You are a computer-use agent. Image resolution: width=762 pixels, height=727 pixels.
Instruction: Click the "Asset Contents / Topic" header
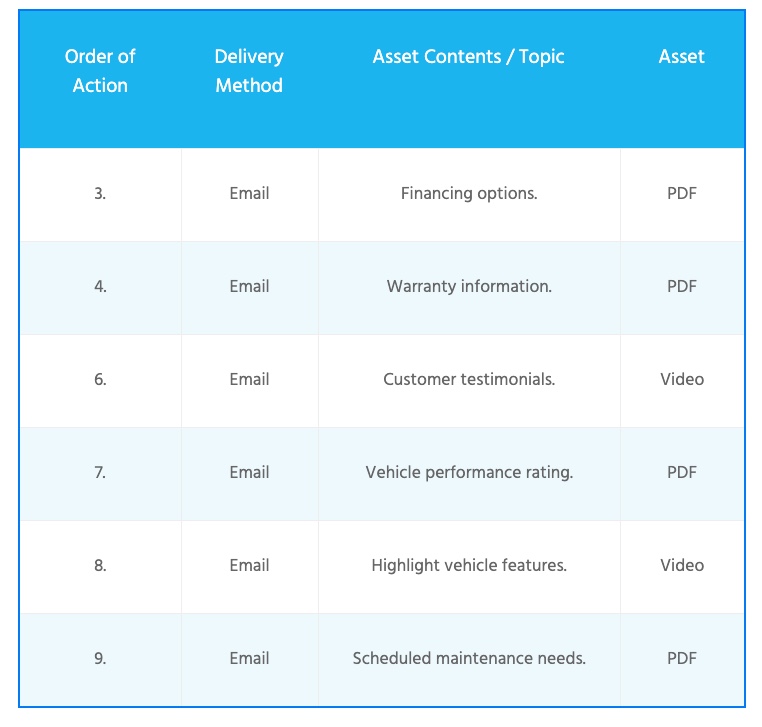coord(468,57)
